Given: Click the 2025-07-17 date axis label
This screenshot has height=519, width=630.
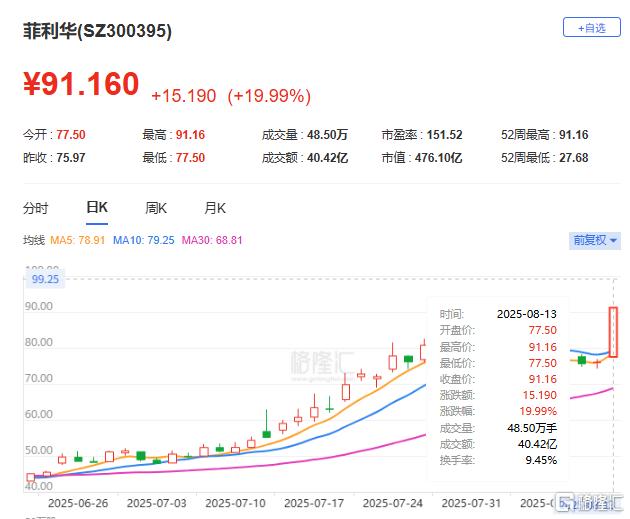Looking at the screenshot, I should click(x=314, y=503).
